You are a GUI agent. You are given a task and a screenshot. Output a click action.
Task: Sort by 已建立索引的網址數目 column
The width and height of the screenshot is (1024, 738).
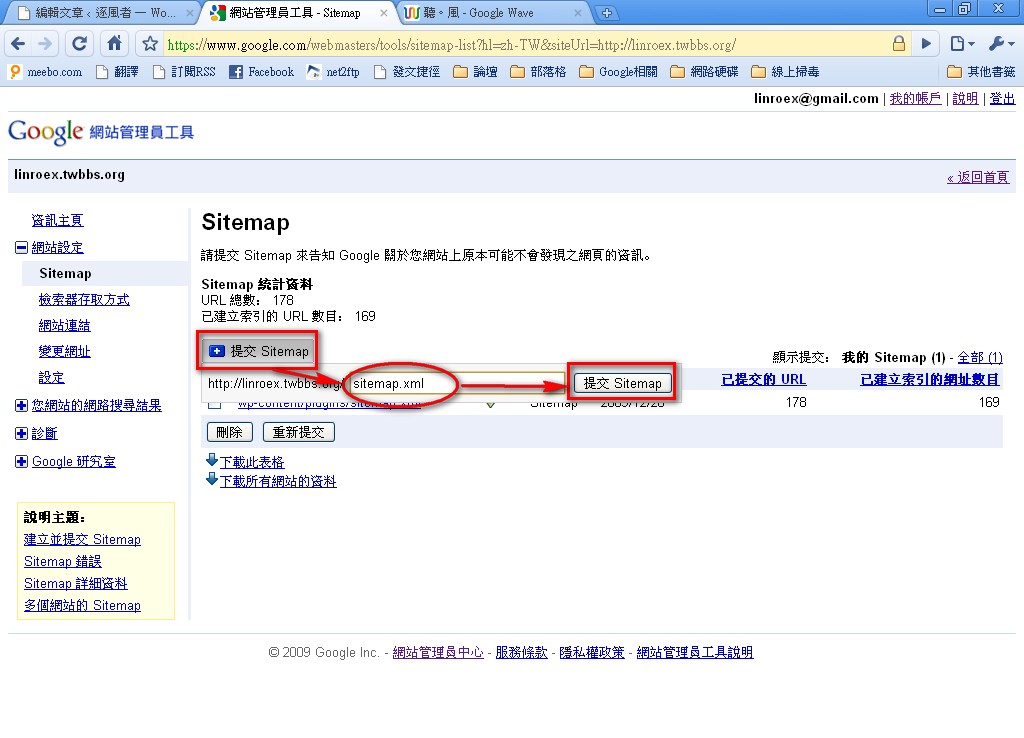coord(929,379)
